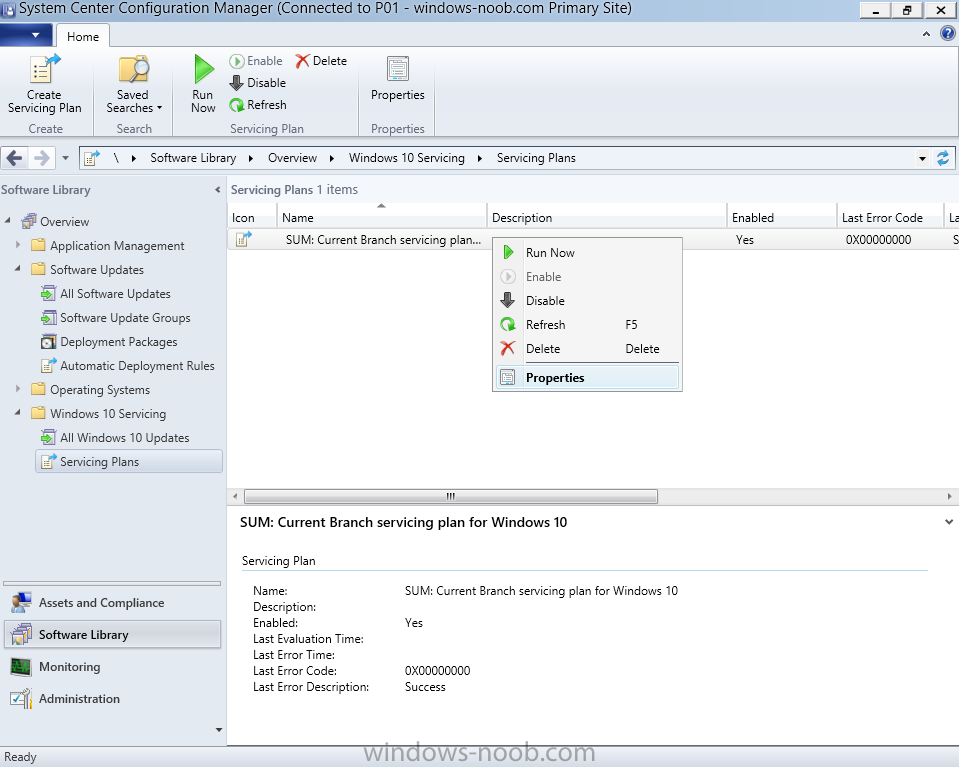The height and width of the screenshot is (767, 959).
Task: Click Servicing Plans in the breadcrumb
Action: (536, 158)
